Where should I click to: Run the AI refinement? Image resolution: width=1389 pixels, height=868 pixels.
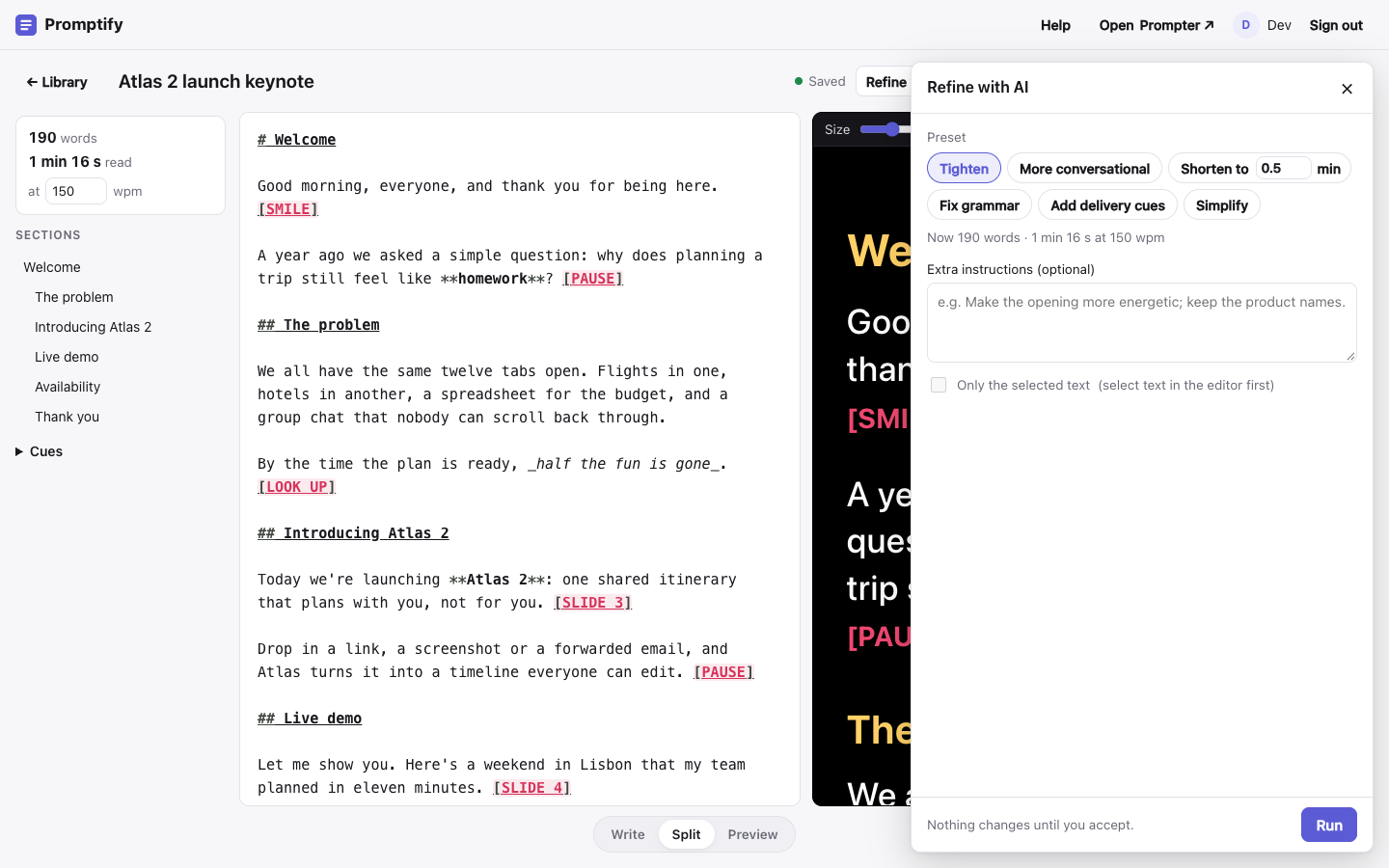click(1328, 825)
